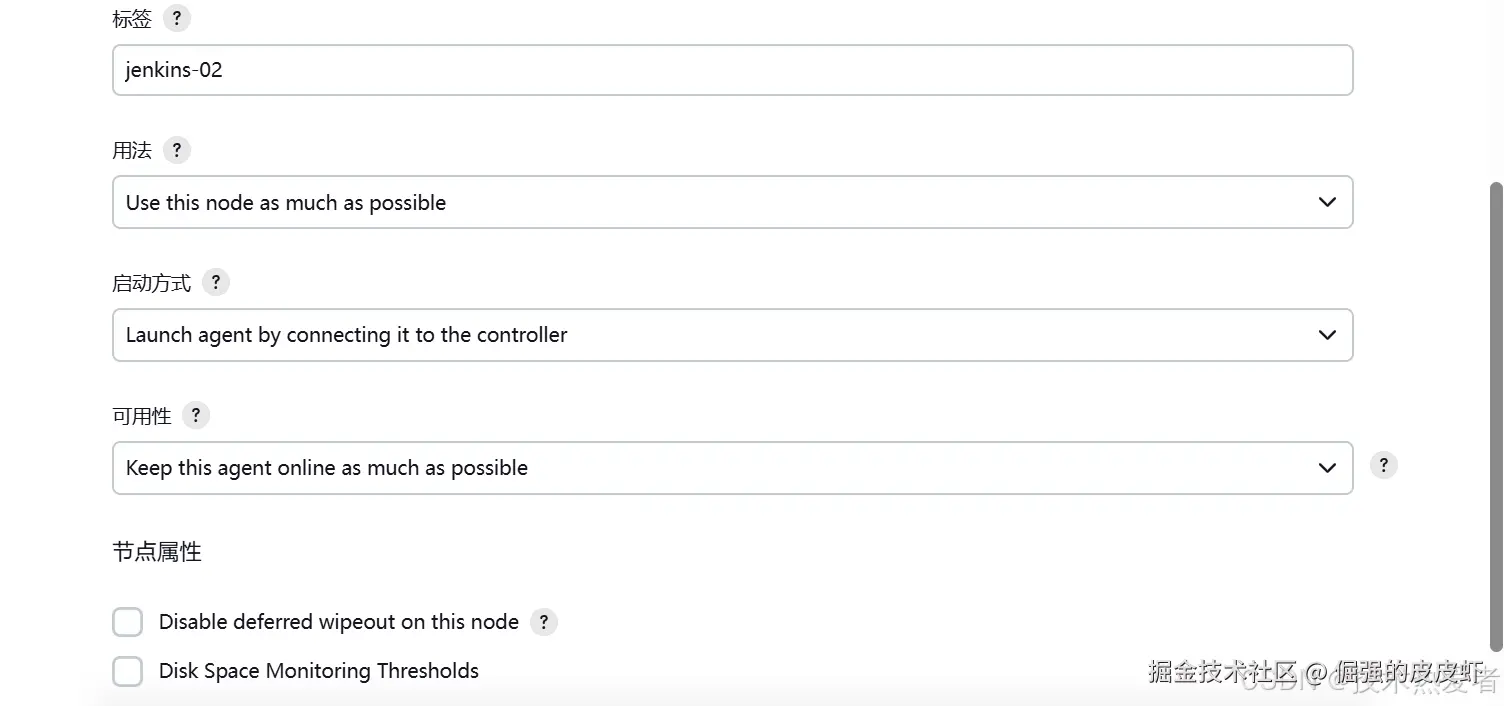Image resolution: width=1504 pixels, height=706 pixels.
Task: Click the 节点属性 section heading
Action: coord(157,552)
